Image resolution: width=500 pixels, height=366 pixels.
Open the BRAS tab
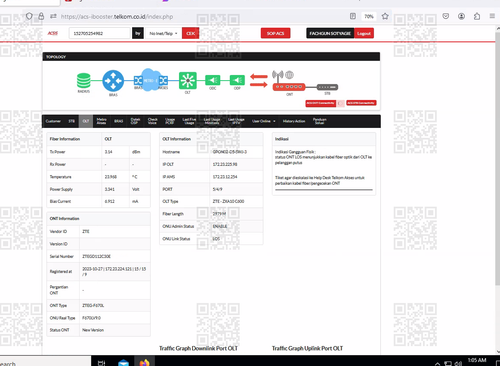118,121
